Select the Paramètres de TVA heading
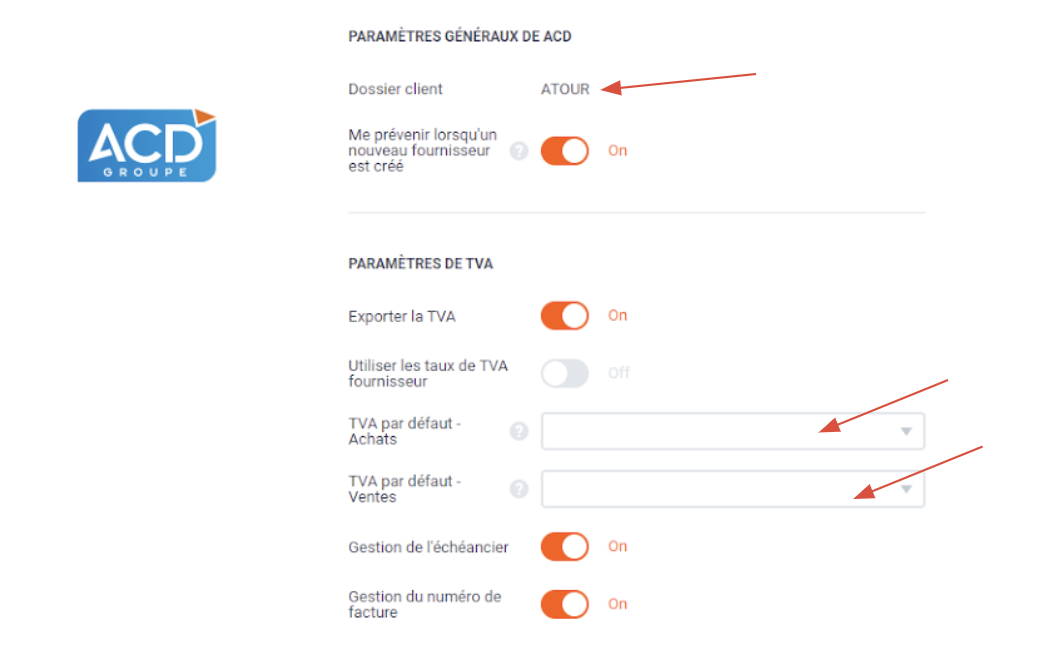The width and height of the screenshot is (1050, 650). (421, 264)
